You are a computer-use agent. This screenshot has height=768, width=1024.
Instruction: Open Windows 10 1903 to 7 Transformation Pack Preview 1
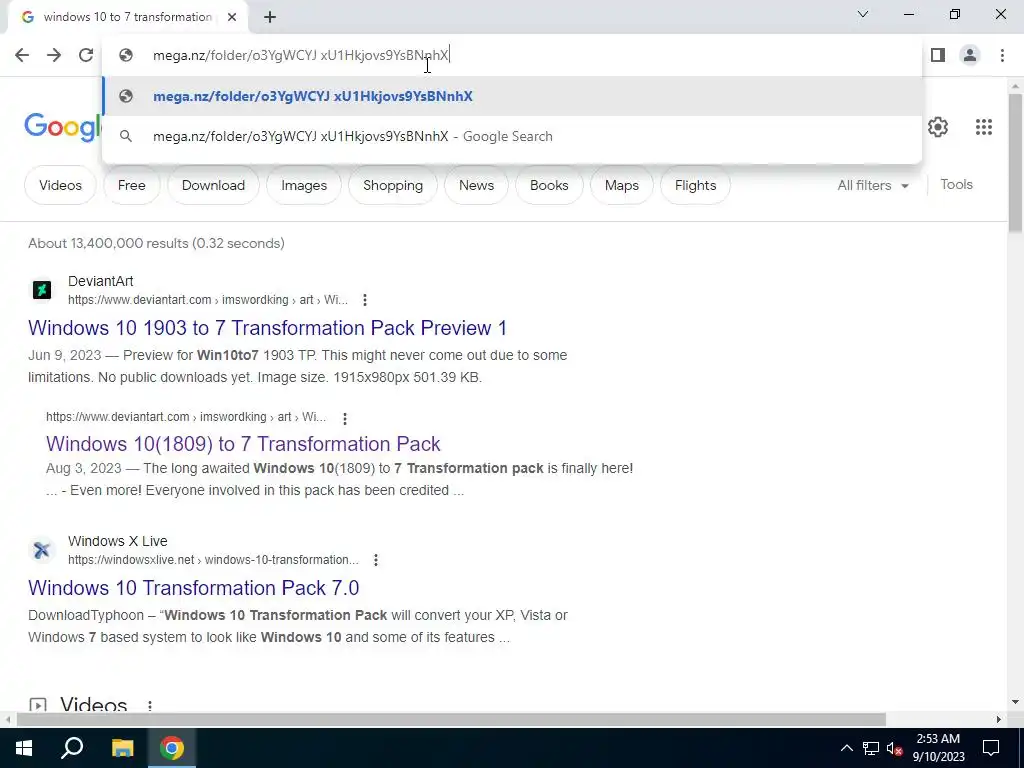click(267, 327)
